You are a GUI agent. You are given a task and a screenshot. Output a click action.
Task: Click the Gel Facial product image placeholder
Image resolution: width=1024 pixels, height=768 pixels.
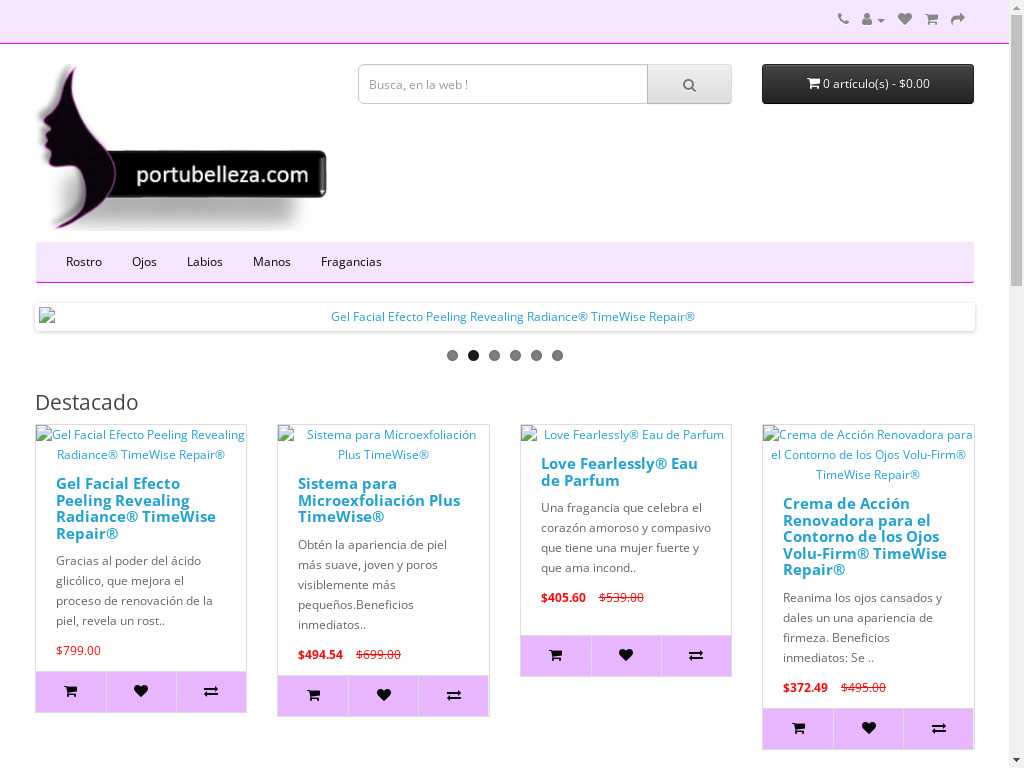click(141, 445)
